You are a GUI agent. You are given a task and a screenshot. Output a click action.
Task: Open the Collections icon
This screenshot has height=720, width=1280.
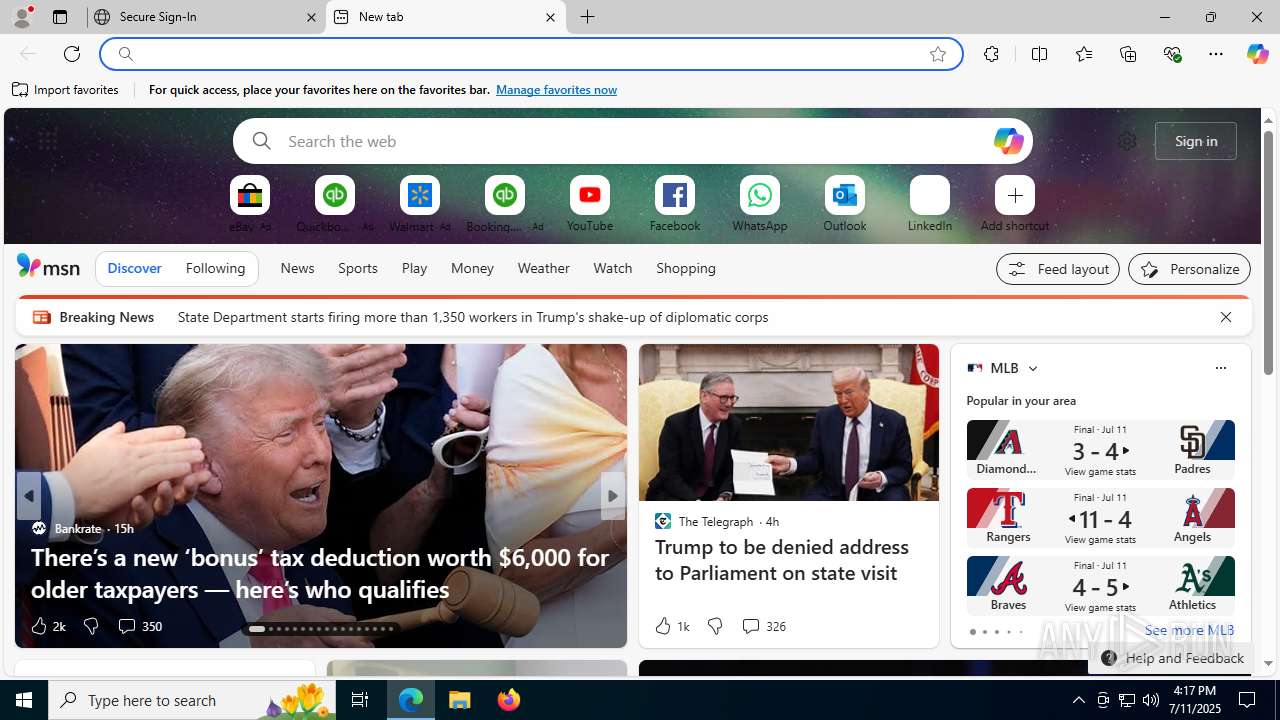pyautogui.click(x=1128, y=54)
